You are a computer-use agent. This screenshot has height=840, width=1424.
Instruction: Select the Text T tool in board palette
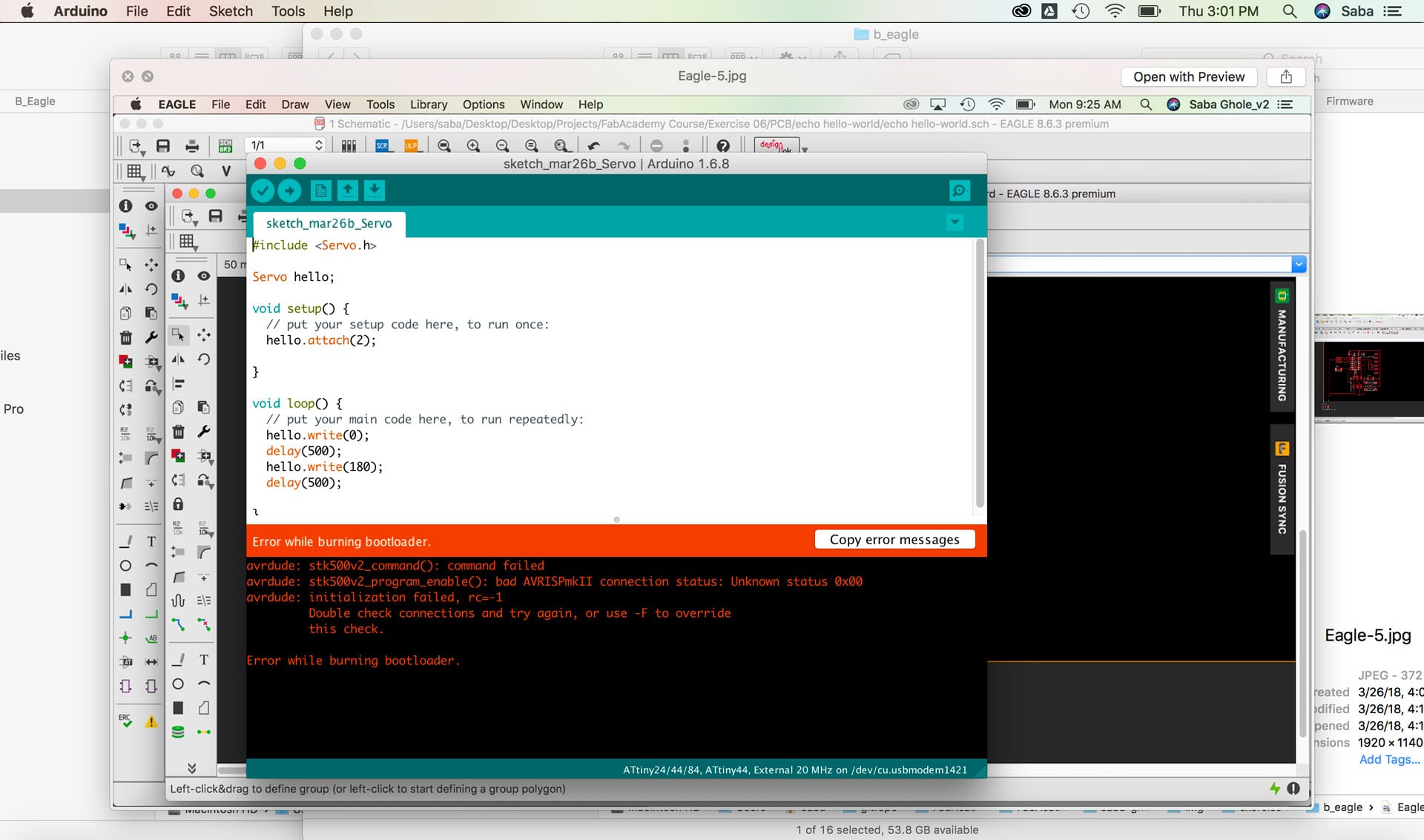coord(204,660)
